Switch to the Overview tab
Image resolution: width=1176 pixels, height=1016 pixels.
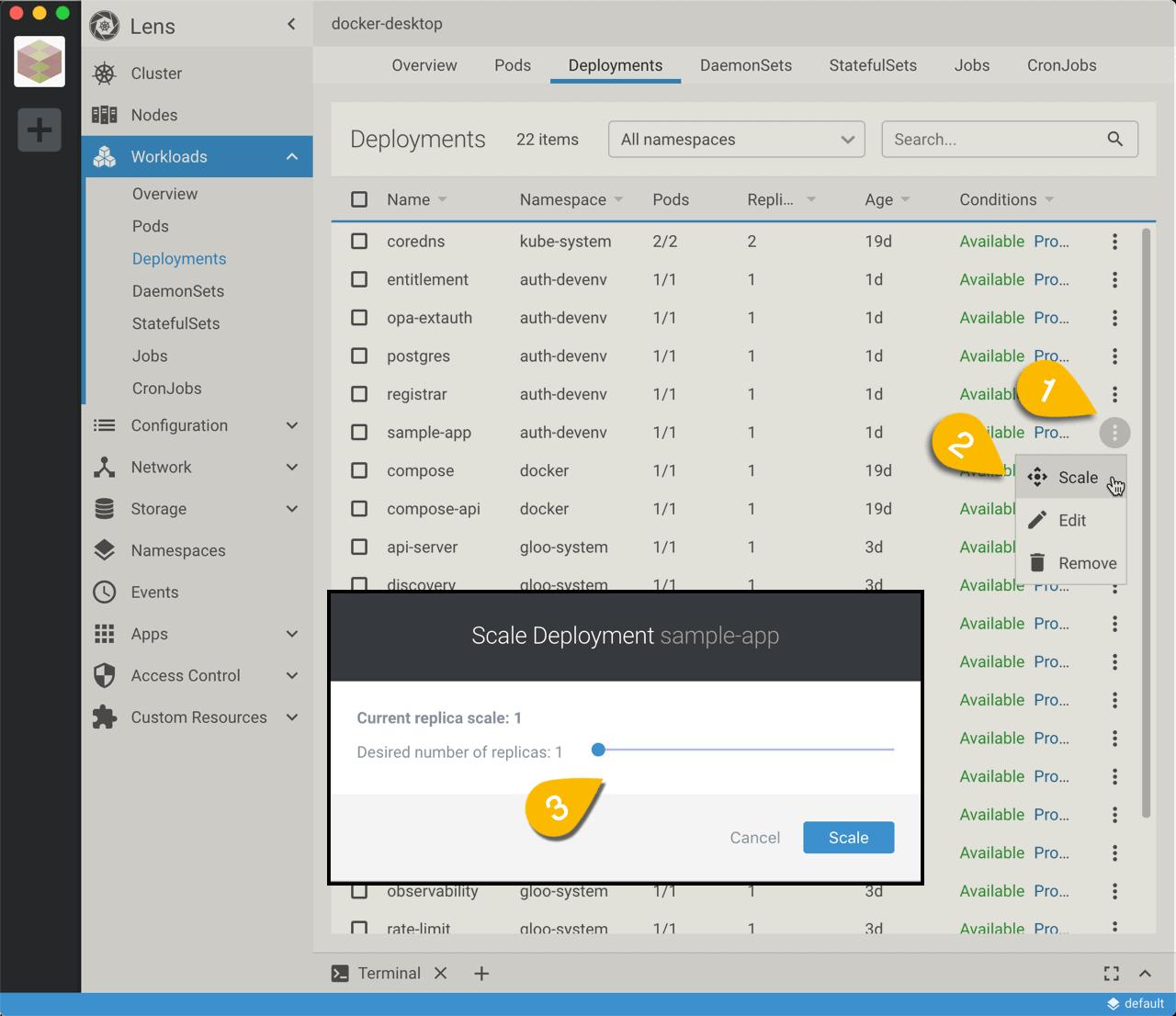click(424, 65)
